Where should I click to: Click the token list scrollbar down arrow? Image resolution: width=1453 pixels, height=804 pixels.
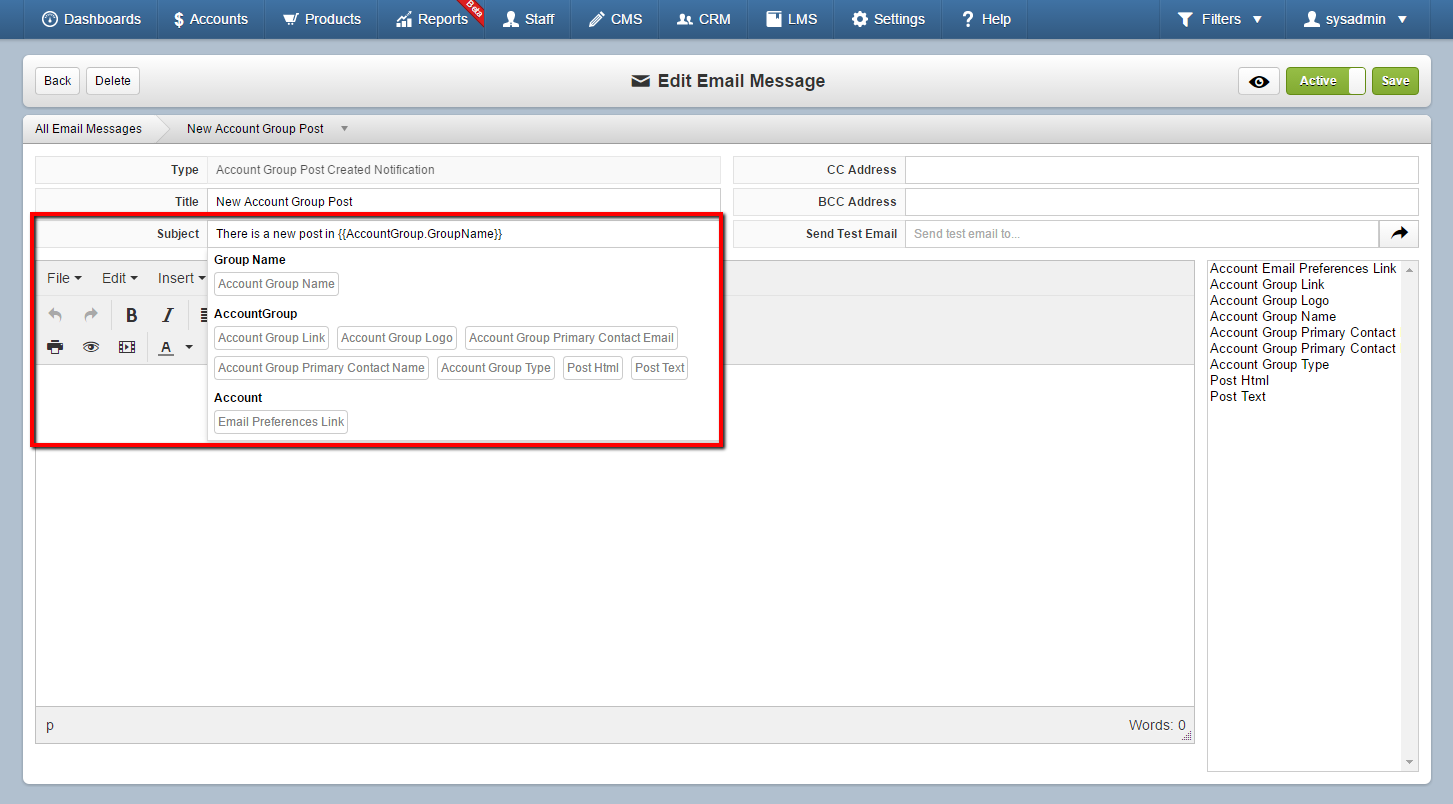1410,763
